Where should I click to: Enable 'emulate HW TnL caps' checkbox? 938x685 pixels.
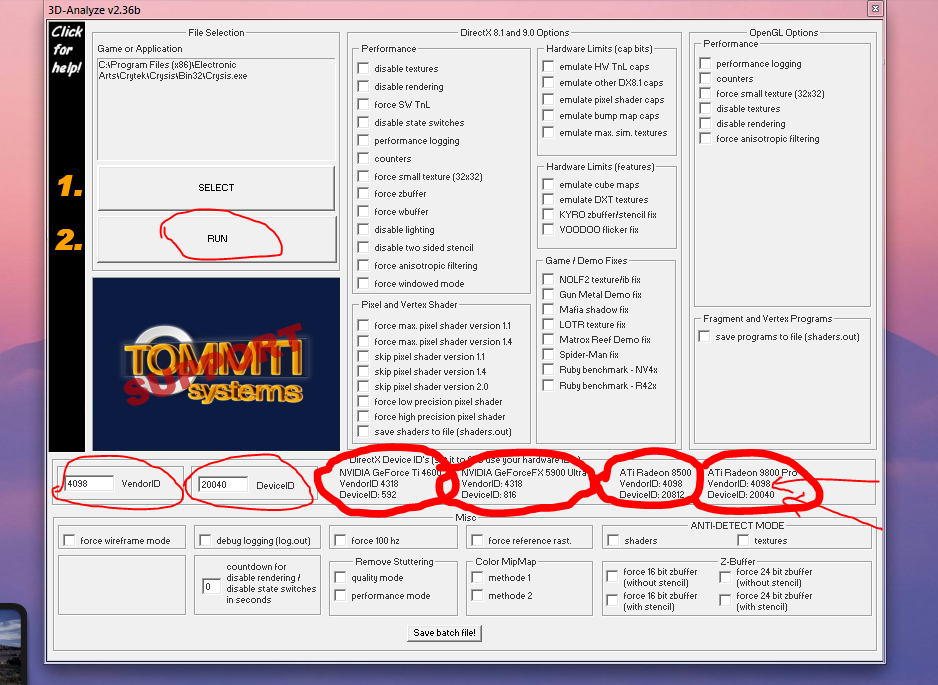point(548,66)
